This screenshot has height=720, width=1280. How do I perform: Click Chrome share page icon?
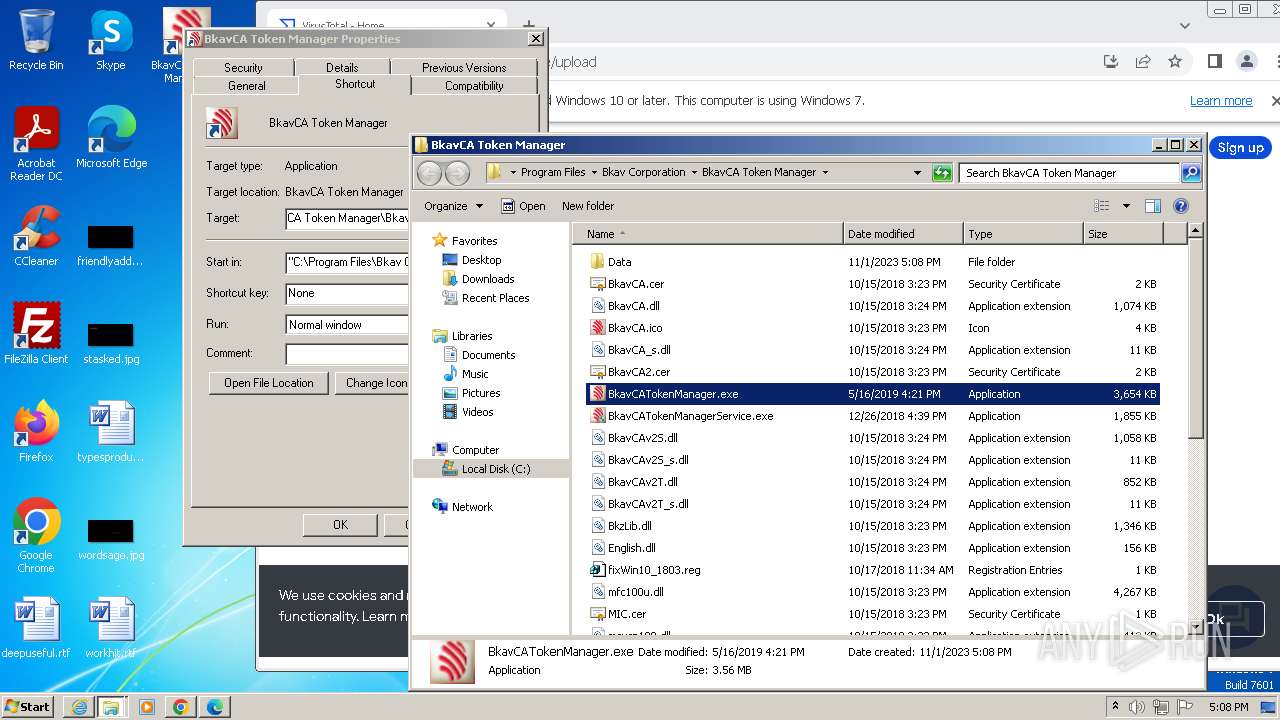(x=1143, y=62)
